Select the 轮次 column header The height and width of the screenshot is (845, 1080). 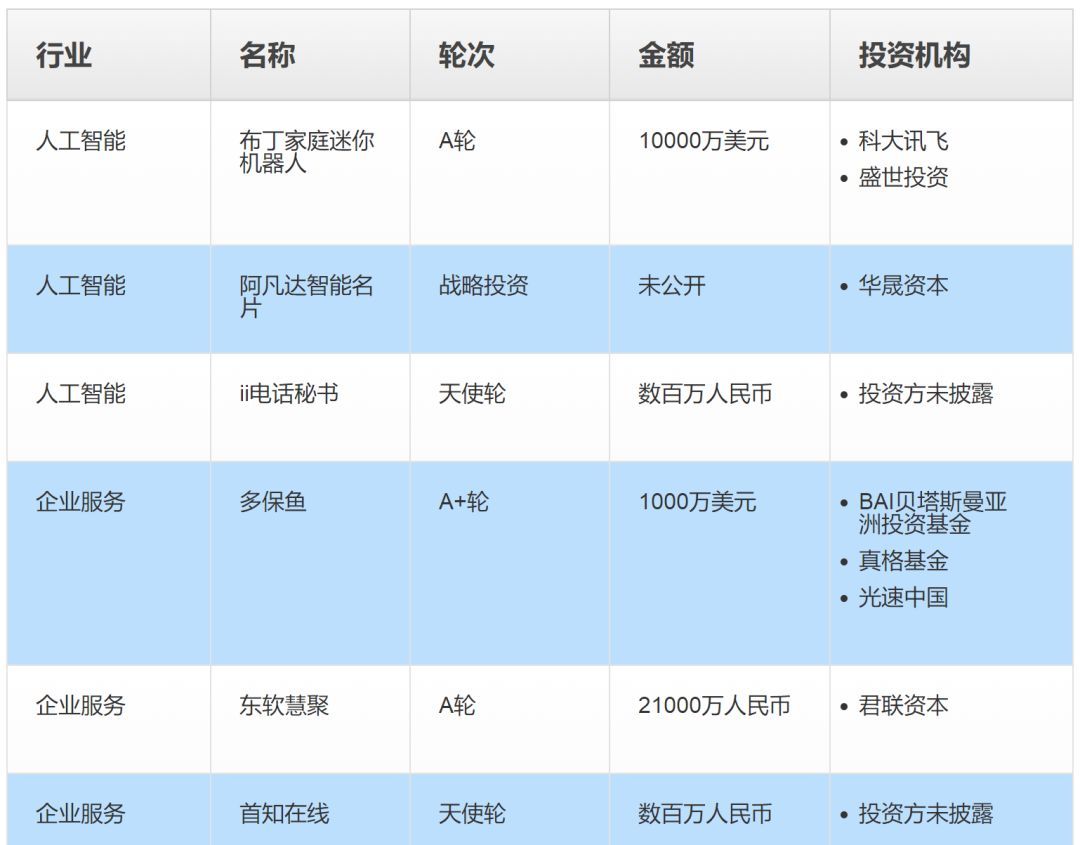pyautogui.click(x=466, y=56)
